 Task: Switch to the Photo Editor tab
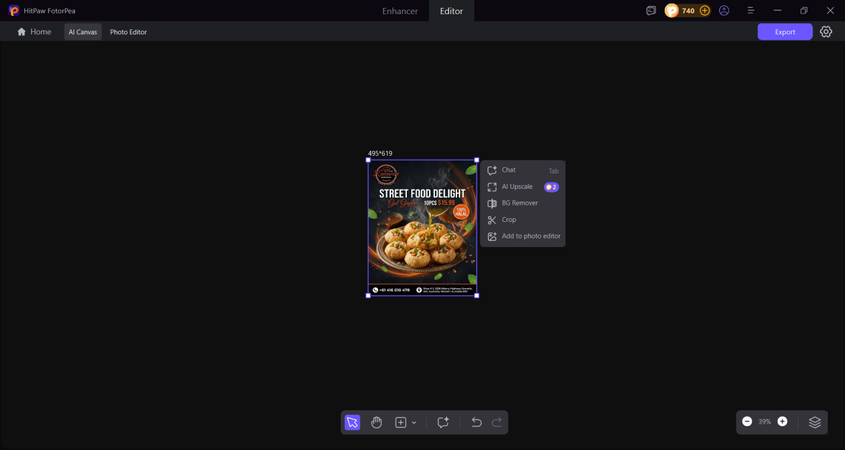128,32
